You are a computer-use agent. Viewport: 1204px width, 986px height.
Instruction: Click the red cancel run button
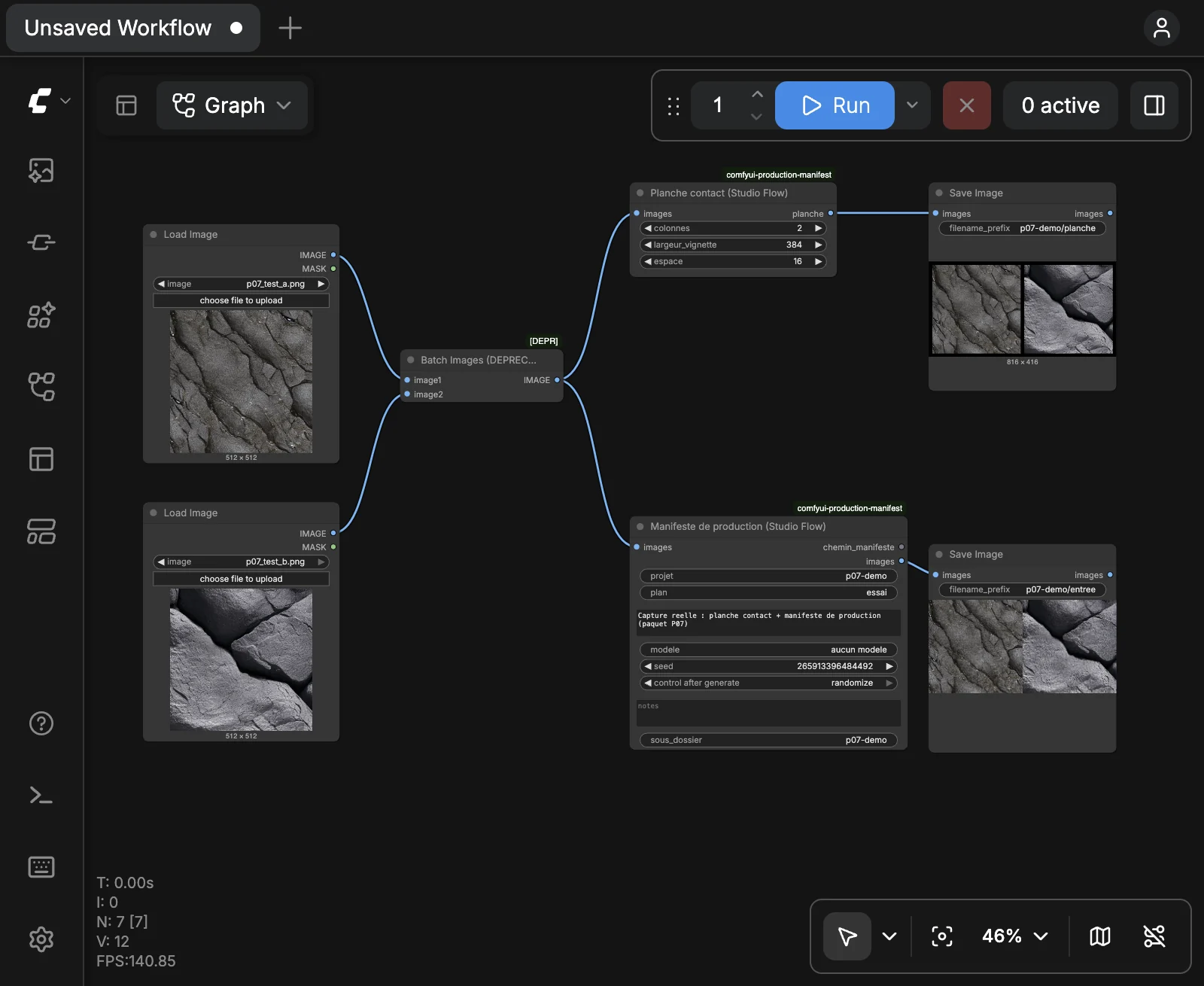pos(967,105)
